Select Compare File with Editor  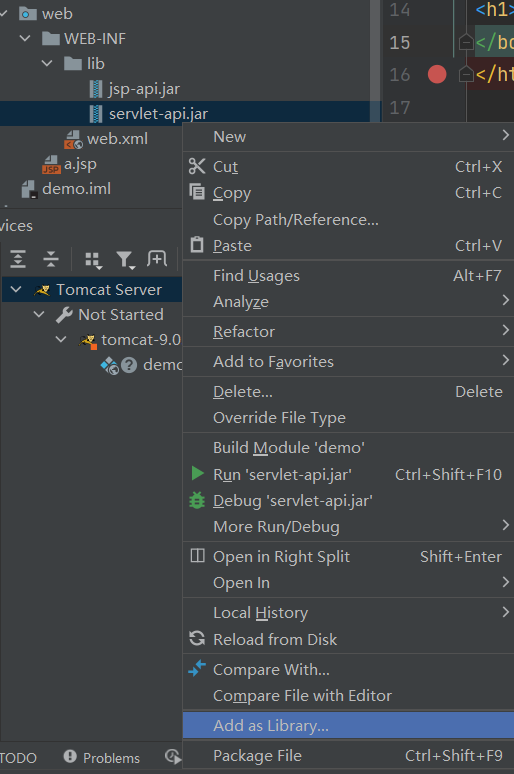point(348,695)
